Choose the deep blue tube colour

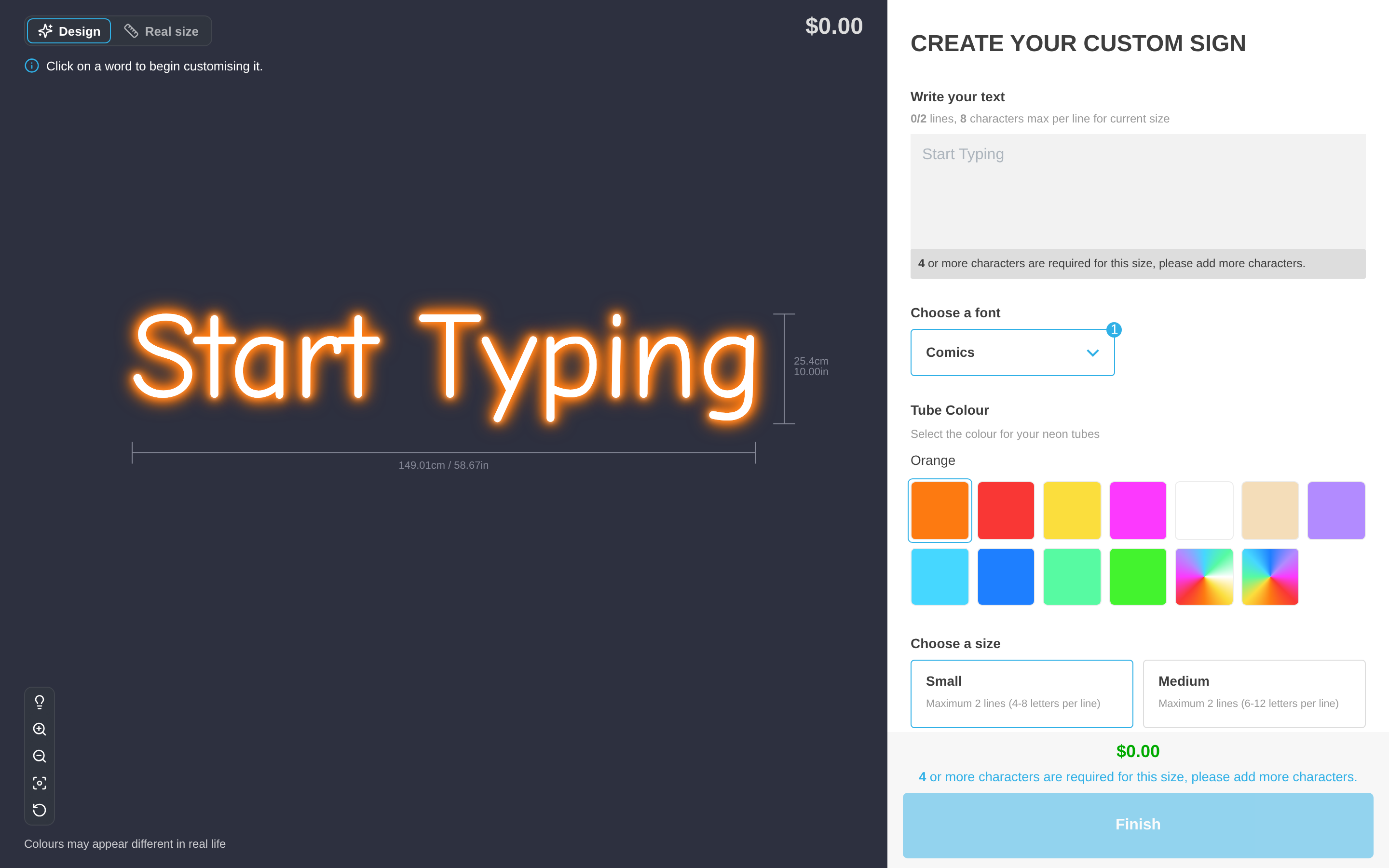(x=1006, y=576)
